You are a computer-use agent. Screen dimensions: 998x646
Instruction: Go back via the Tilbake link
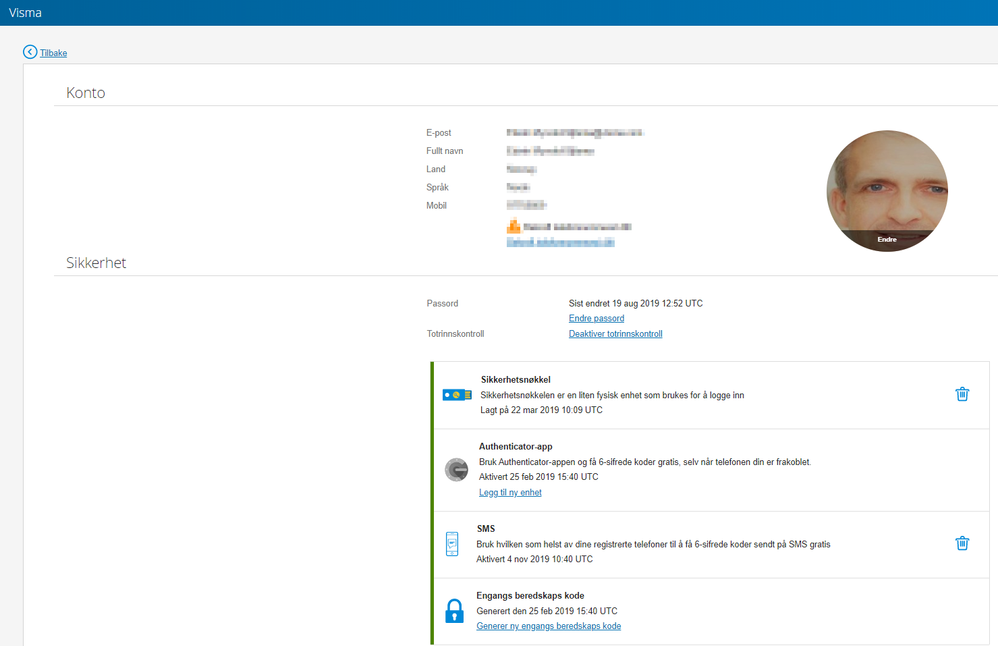[x=53, y=53]
